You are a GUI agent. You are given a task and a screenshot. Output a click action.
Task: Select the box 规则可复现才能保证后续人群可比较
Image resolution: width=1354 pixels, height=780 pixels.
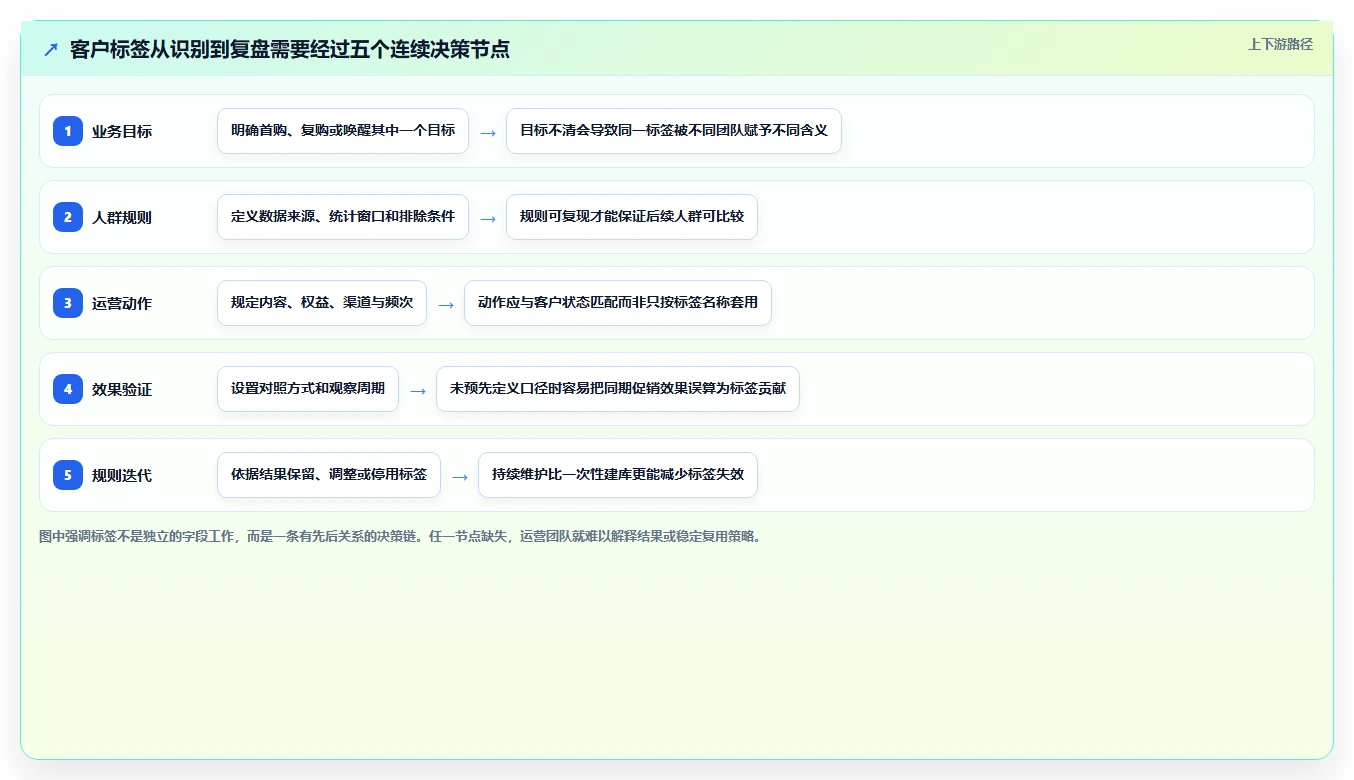pos(632,217)
